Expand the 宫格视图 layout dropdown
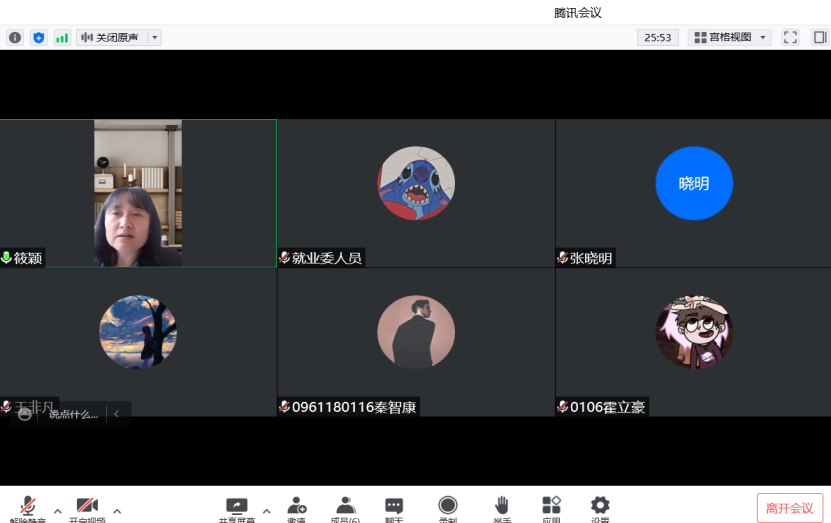This screenshot has height=523, width=831. (x=729, y=37)
